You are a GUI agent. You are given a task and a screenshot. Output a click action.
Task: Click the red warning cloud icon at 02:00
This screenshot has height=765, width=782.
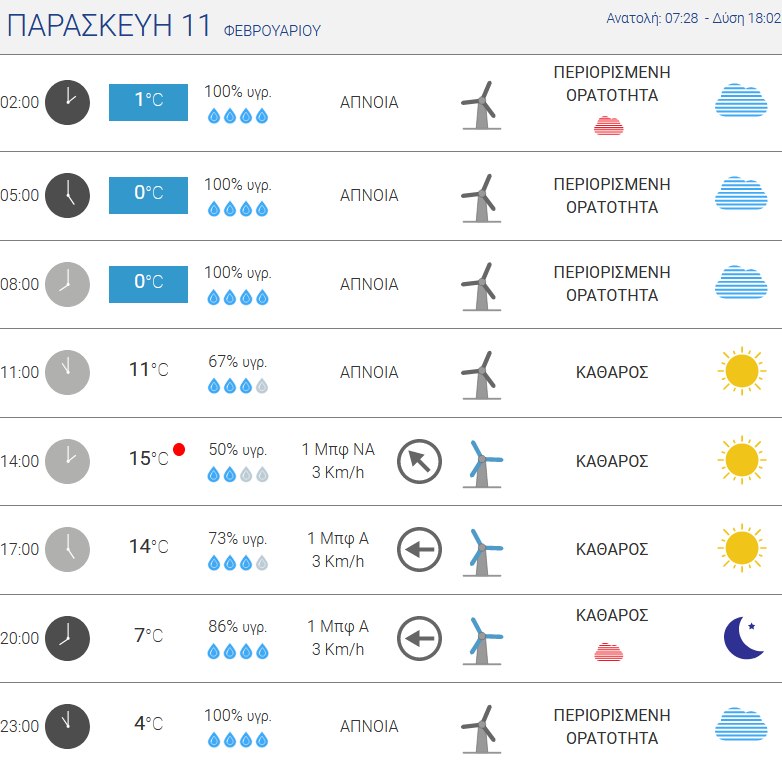(608, 126)
